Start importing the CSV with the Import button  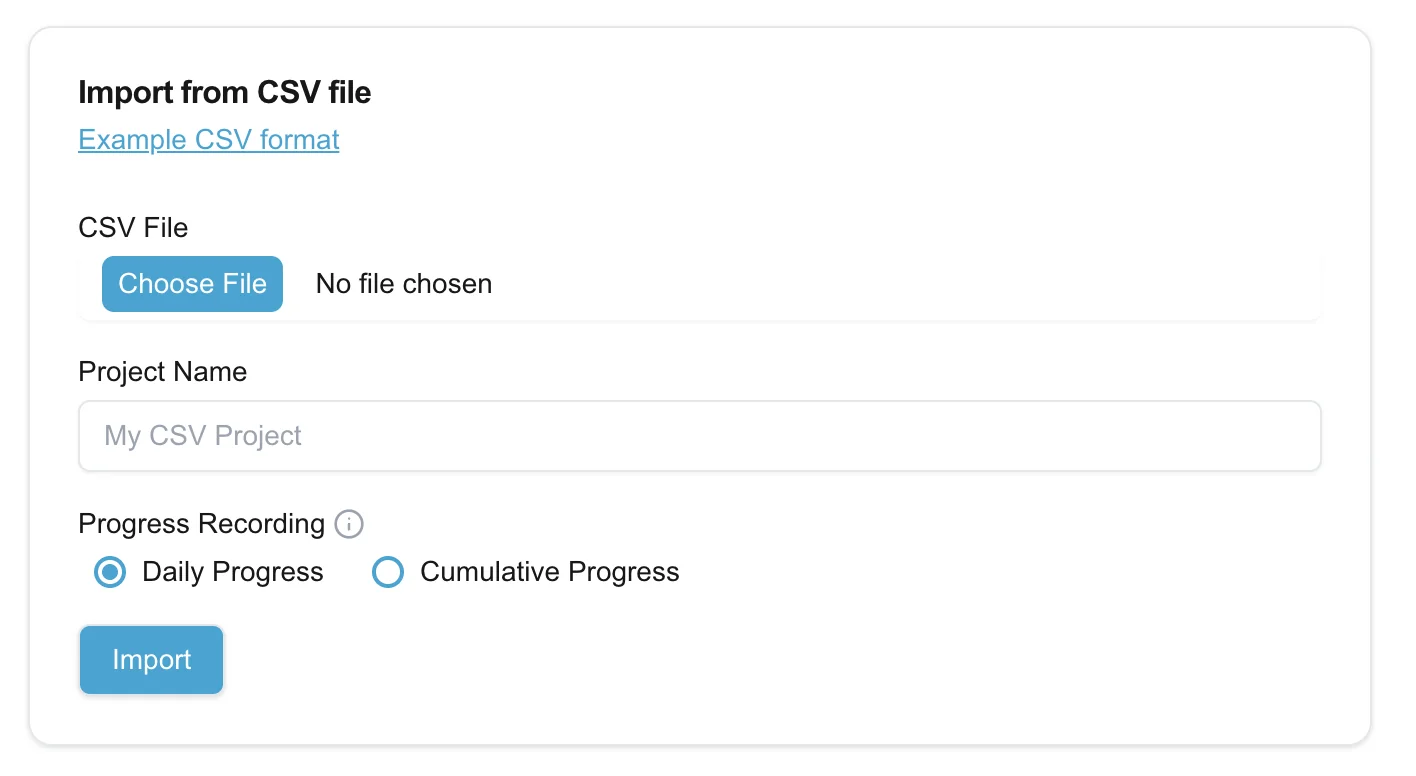151,660
